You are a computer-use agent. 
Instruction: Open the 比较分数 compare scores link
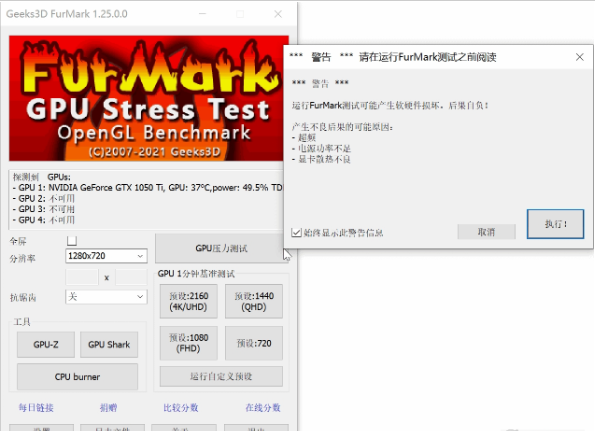181,408
